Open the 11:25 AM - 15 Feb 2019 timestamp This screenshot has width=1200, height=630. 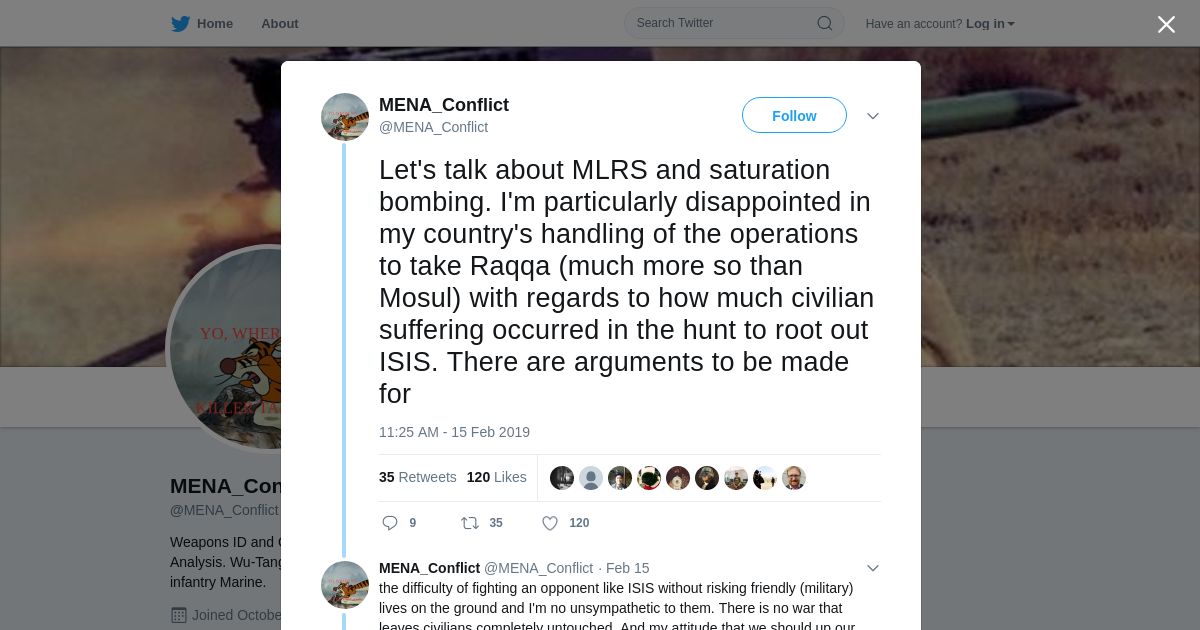click(x=454, y=432)
